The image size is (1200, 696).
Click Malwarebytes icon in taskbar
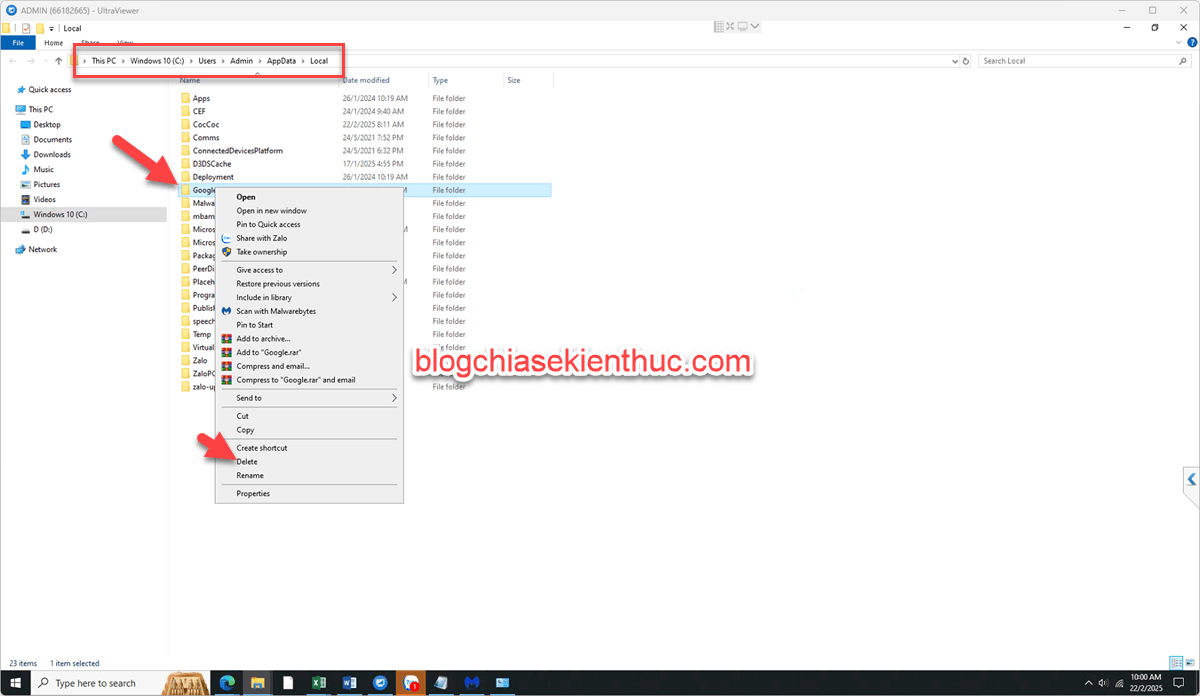tap(472, 683)
